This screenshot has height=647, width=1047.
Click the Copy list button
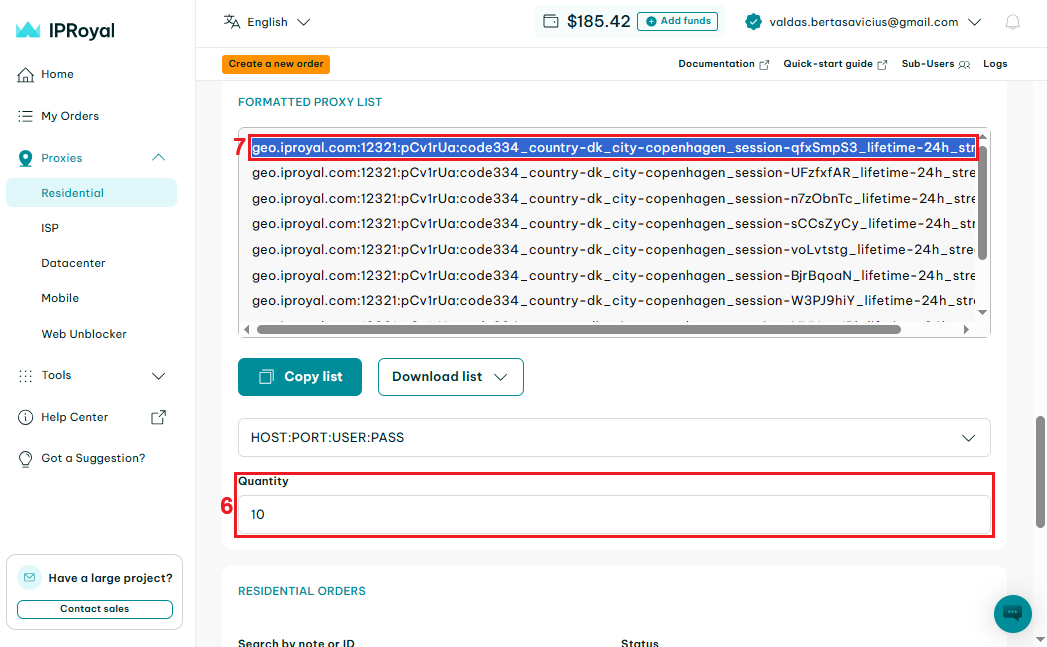pos(300,377)
